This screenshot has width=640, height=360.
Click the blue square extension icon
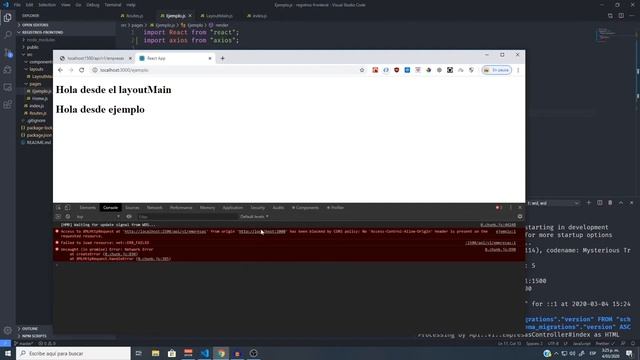tap(407, 70)
